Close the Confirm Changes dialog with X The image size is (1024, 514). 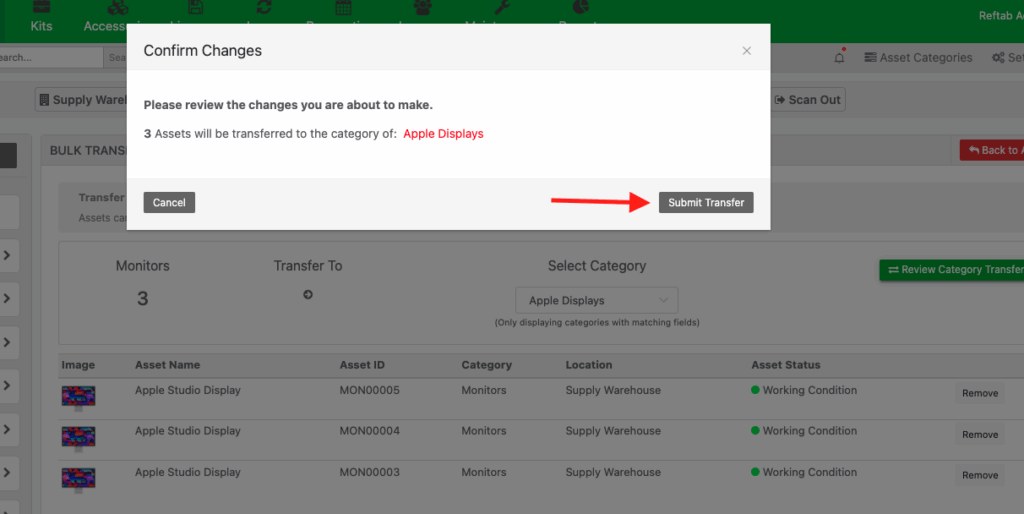click(x=746, y=51)
